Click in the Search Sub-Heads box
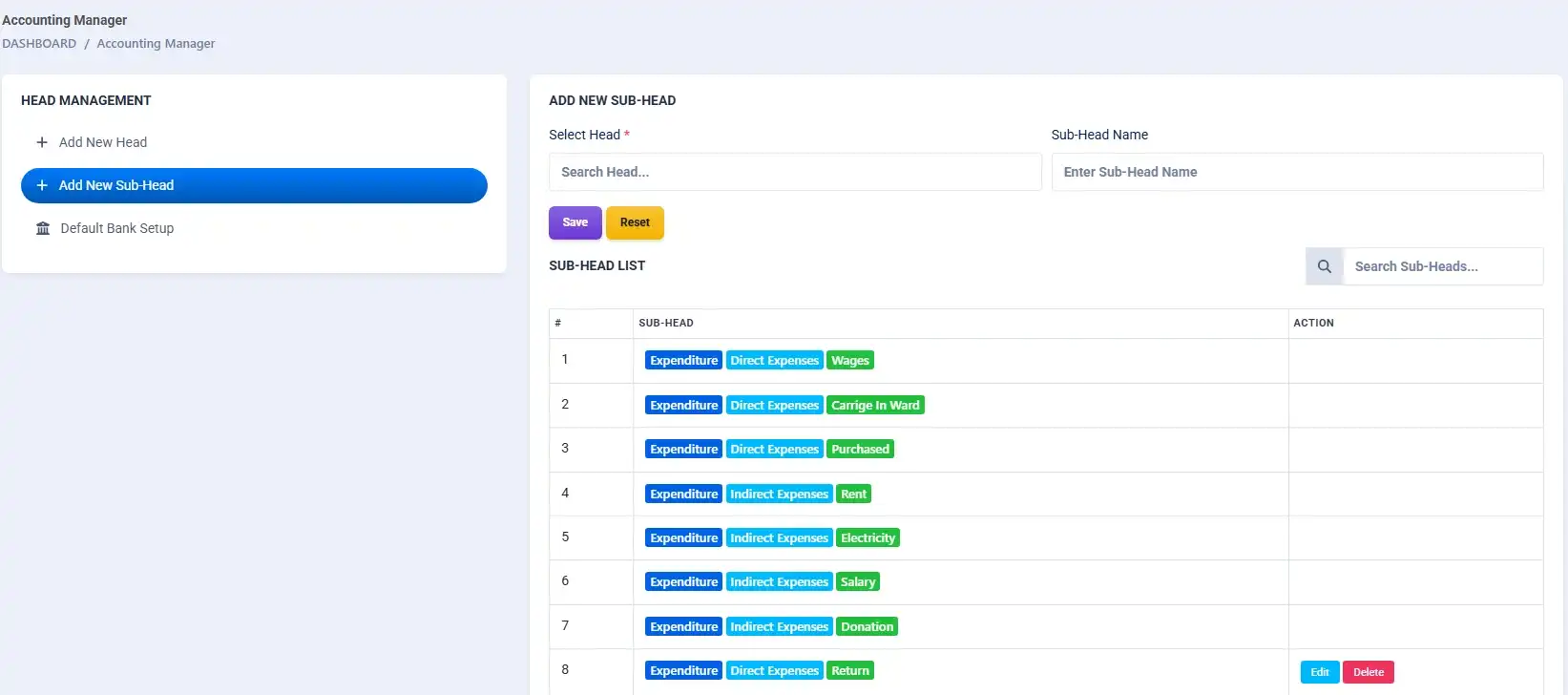Image resolution: width=1568 pixels, height=695 pixels. point(1441,266)
